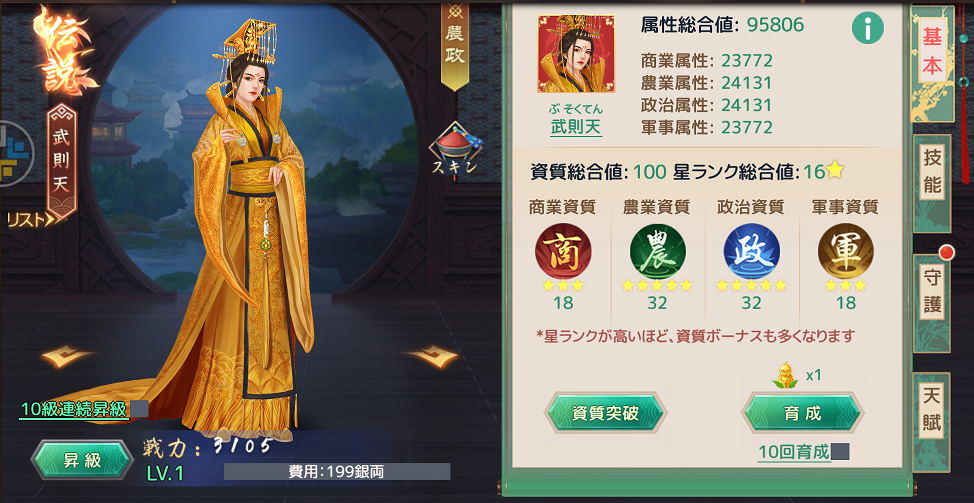Click the 武則天 portrait thumbnail
Screen dimensions: 974x503
pos(576,54)
